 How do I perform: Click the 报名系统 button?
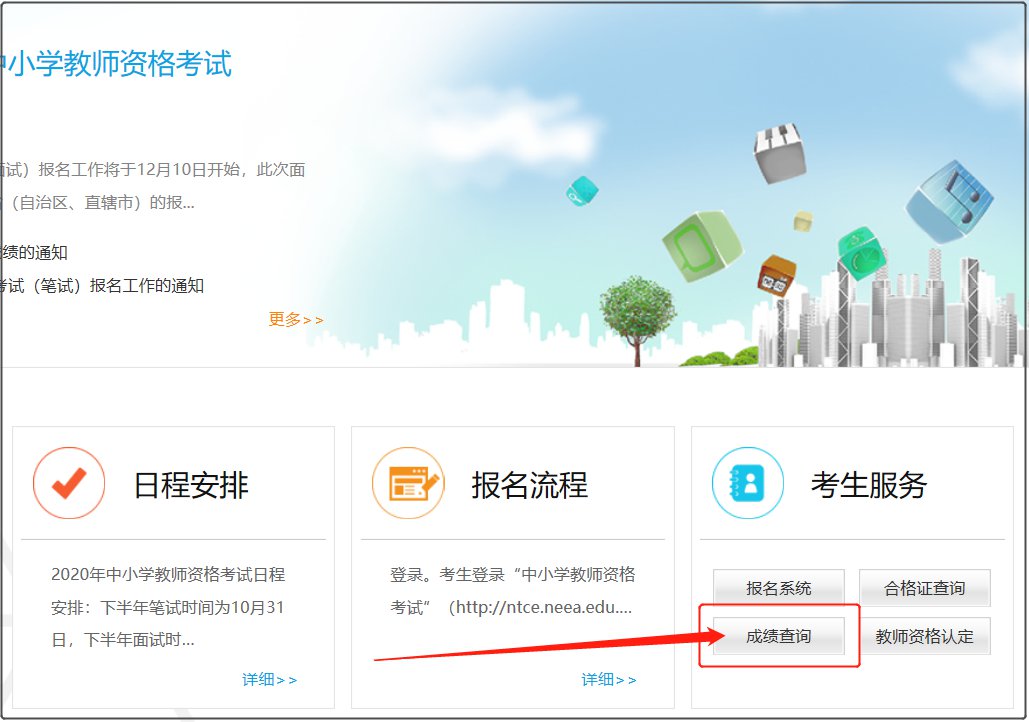[778, 588]
